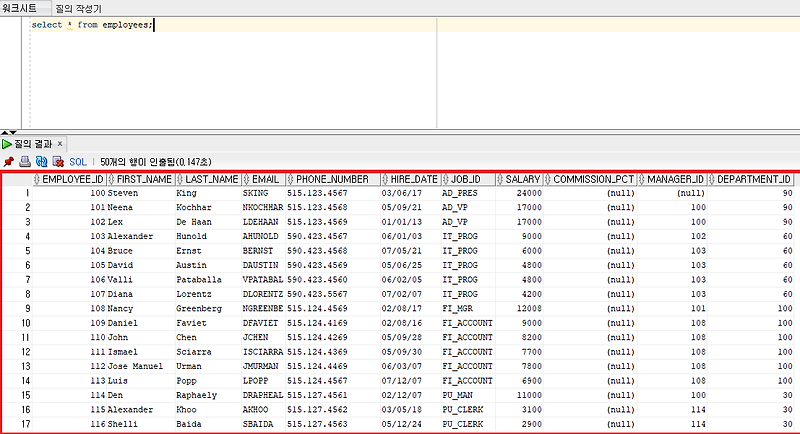800x434 pixels.
Task: Click the print icon in result toolbar
Action: [x=24, y=162]
